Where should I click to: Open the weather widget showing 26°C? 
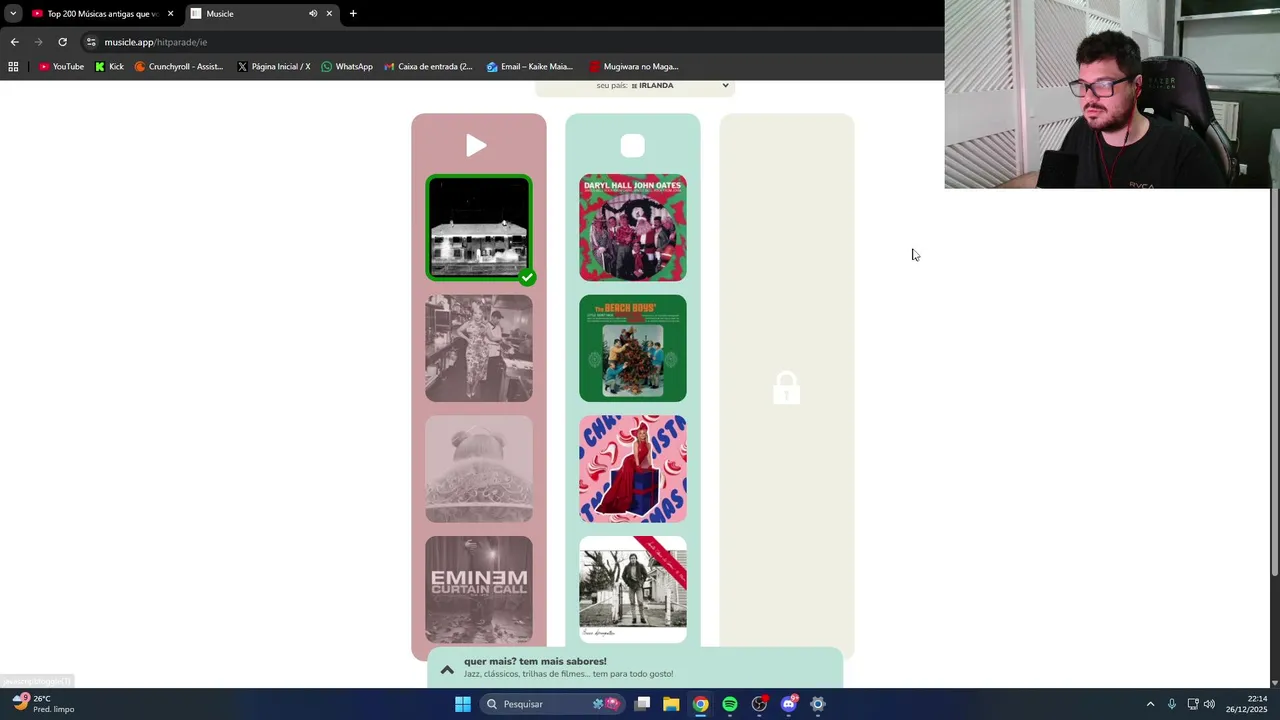pos(44,704)
